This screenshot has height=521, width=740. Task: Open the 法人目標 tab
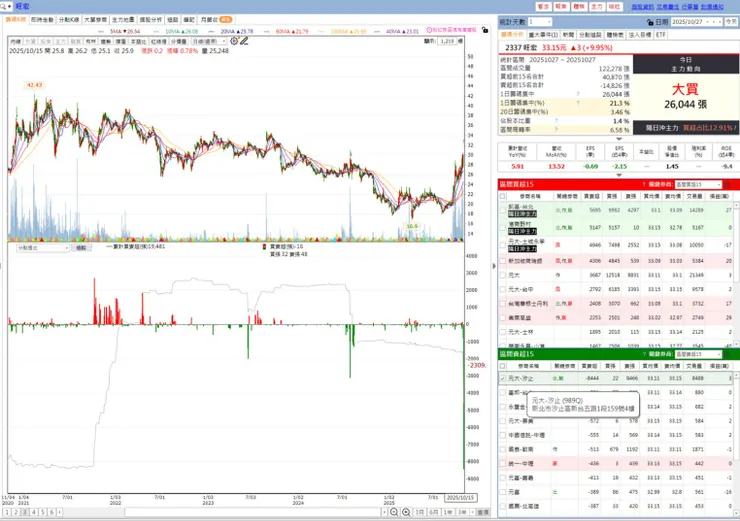(x=639, y=35)
